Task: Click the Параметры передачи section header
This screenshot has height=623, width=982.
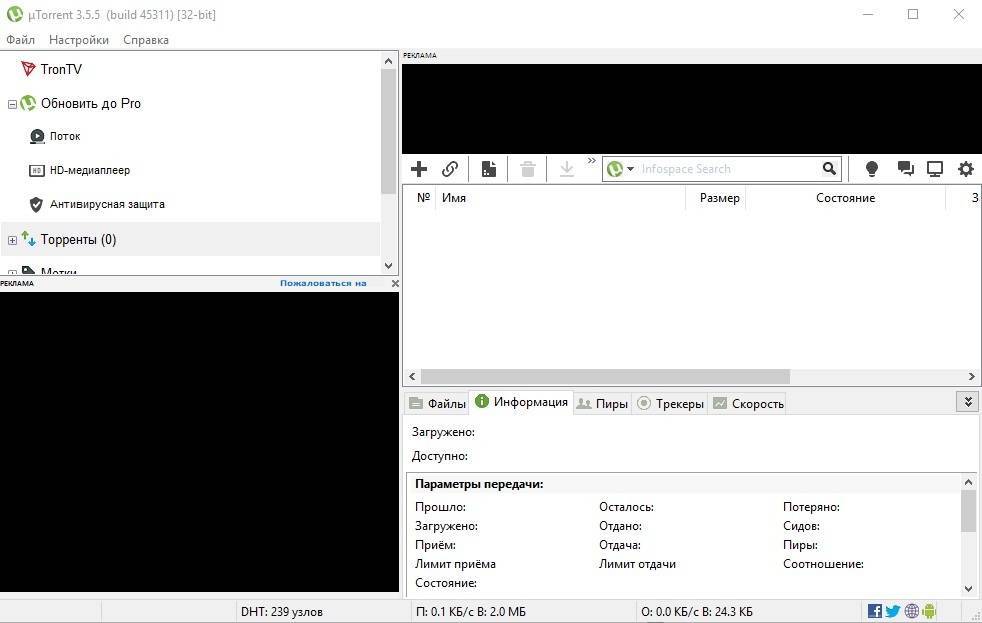Action: pos(479,484)
